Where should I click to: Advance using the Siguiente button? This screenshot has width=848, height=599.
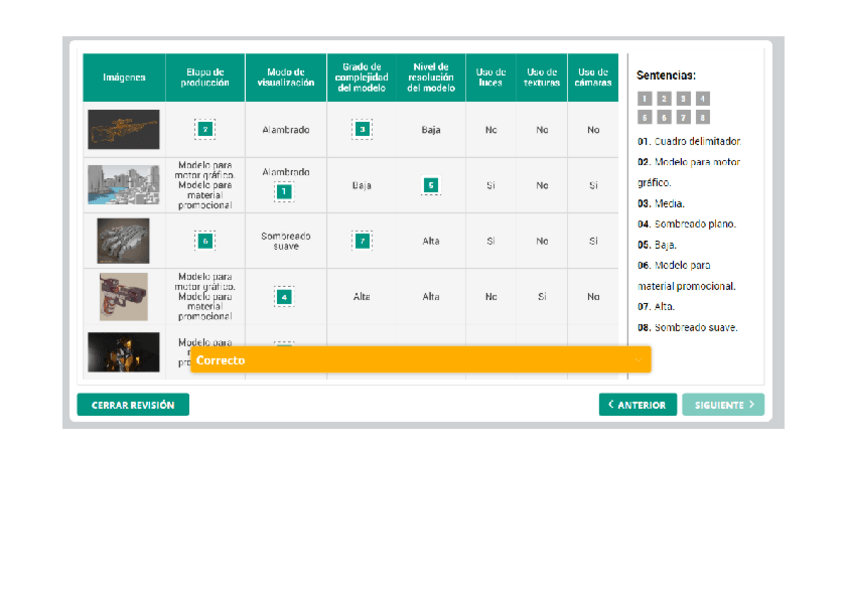click(723, 405)
